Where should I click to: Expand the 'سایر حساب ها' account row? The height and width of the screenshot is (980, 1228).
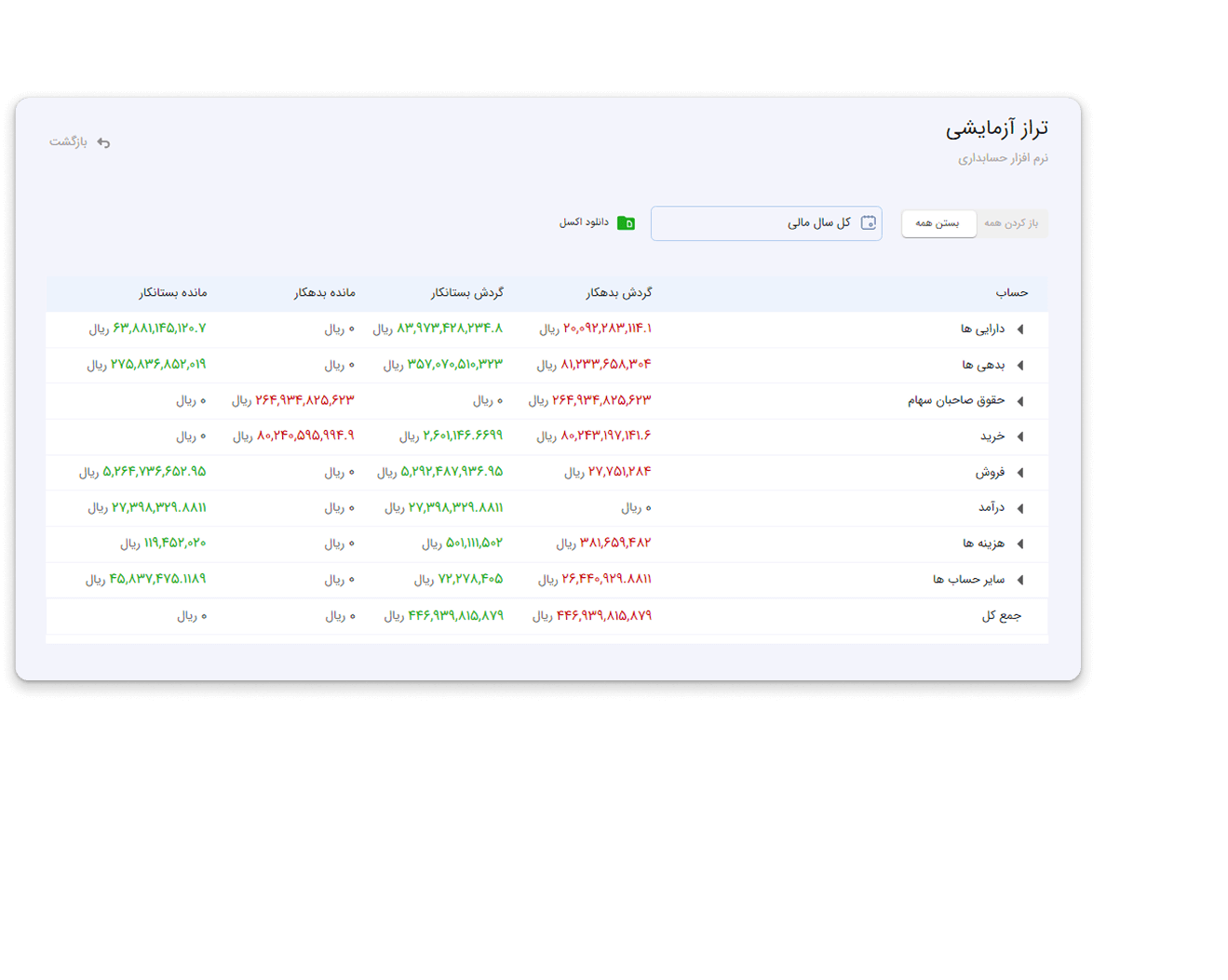pyautogui.click(x=1020, y=580)
